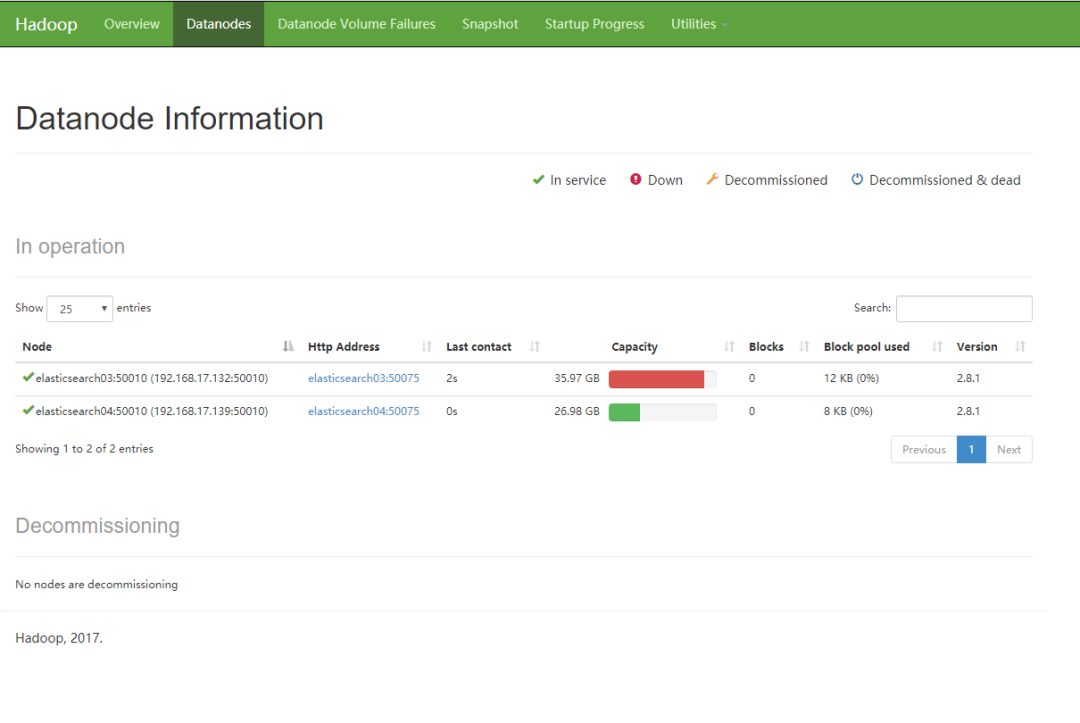Open the Startup Progress tab
Image resolution: width=1080 pixels, height=723 pixels.
[594, 24]
